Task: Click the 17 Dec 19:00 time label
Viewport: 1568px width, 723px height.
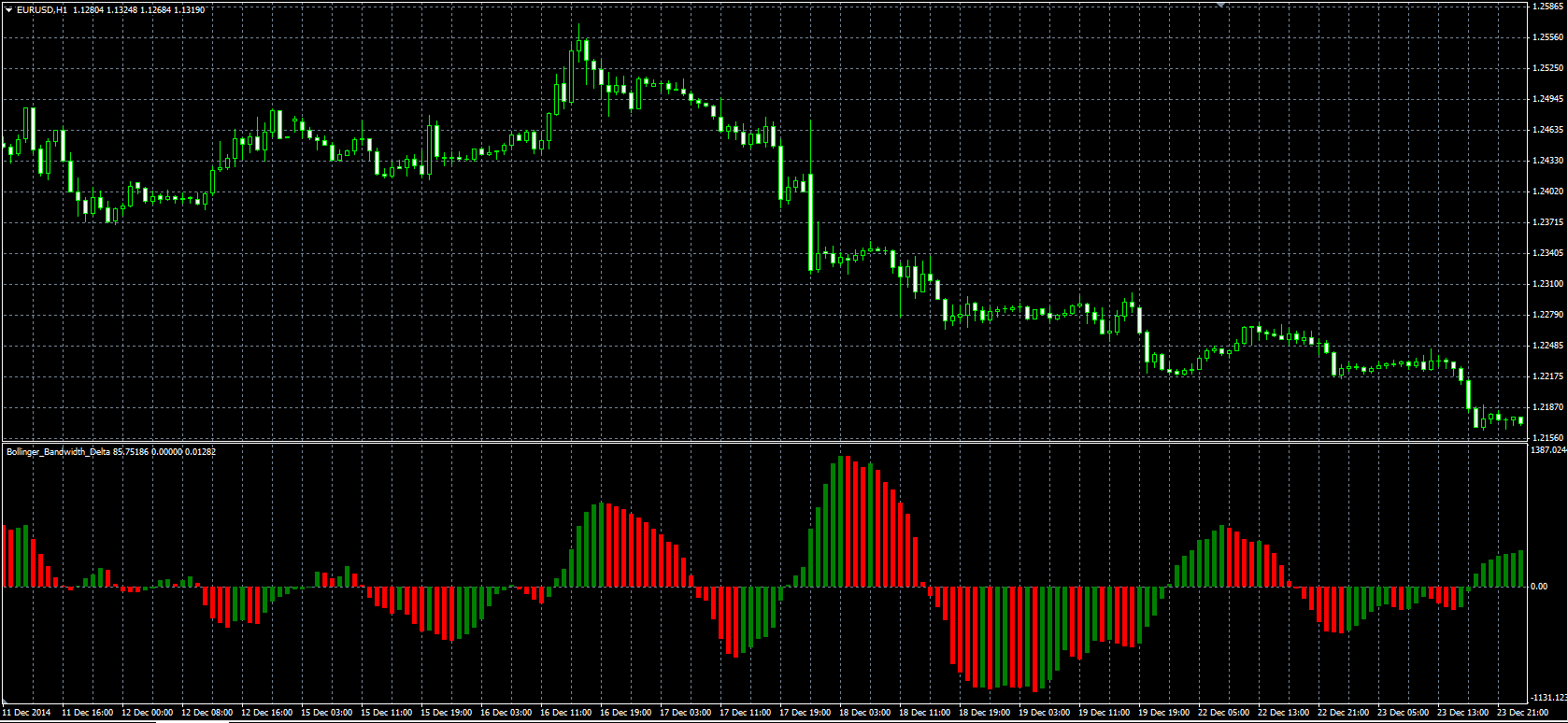Action: click(805, 713)
